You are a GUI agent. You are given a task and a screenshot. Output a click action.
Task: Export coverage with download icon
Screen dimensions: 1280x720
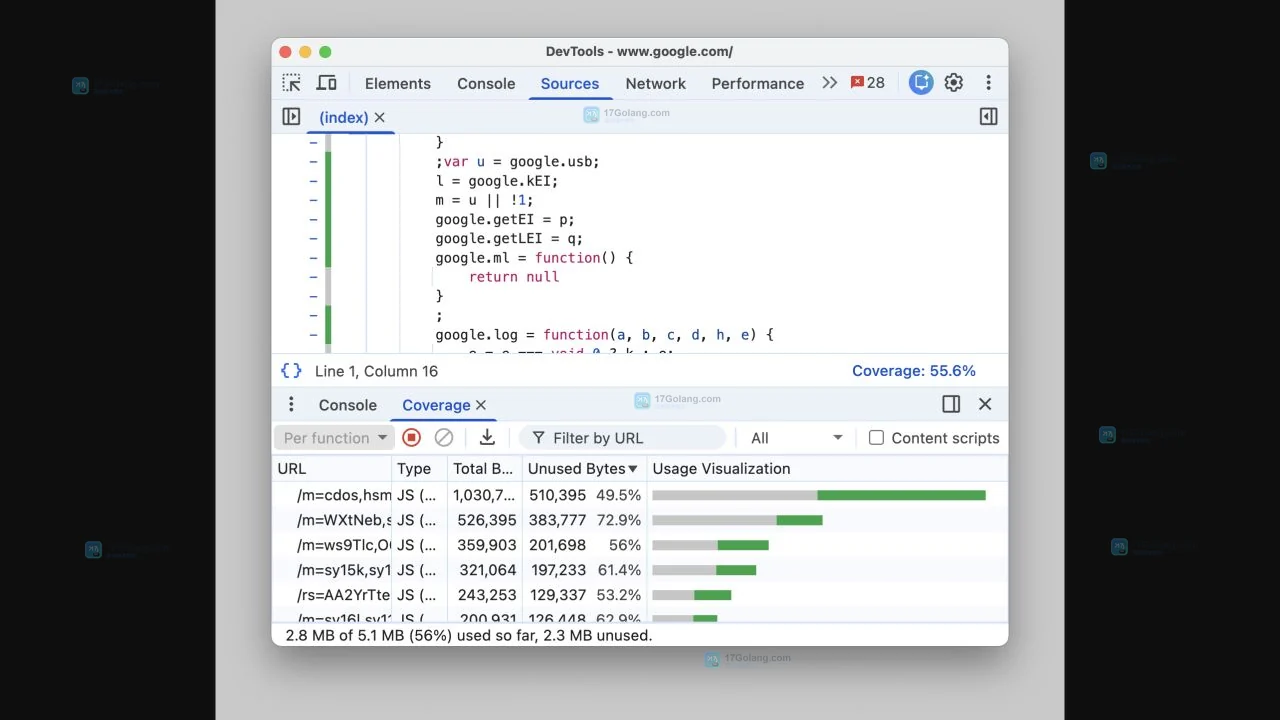pos(487,437)
